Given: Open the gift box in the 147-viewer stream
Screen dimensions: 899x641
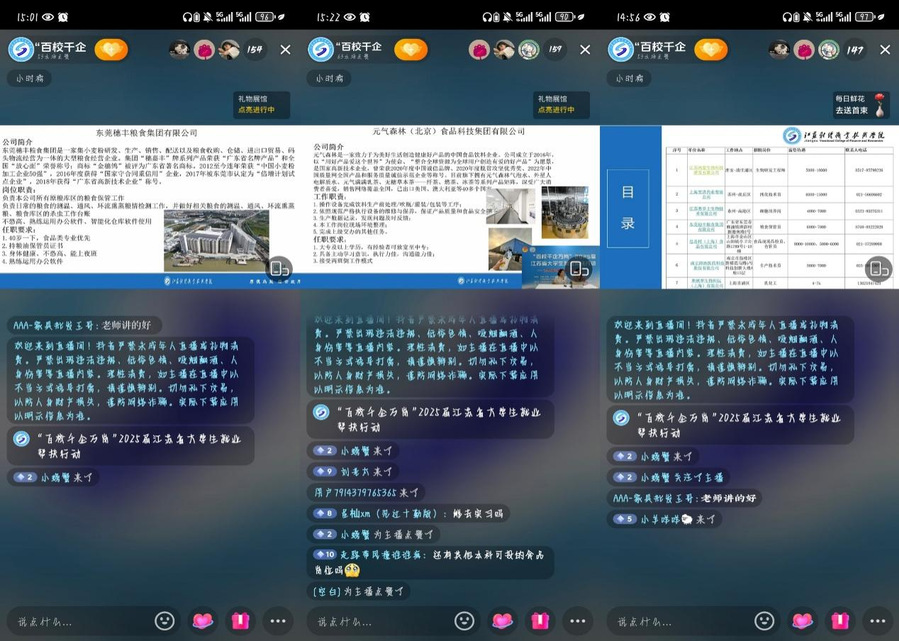Looking at the screenshot, I should (x=840, y=621).
